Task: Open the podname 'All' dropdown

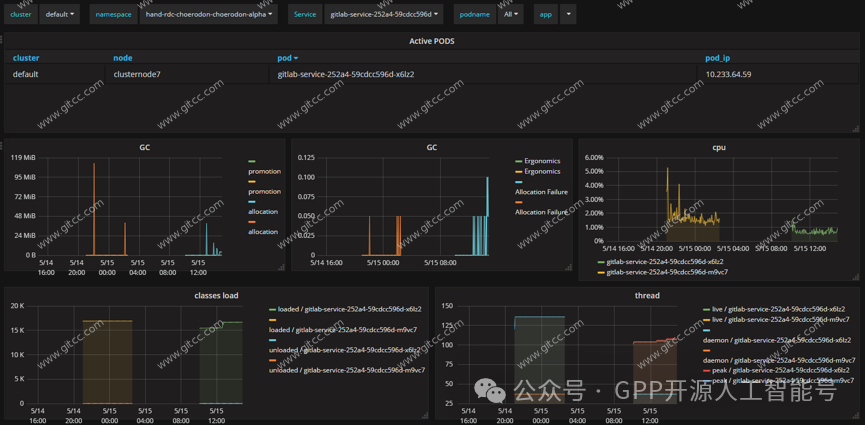Action: pyautogui.click(x=511, y=14)
